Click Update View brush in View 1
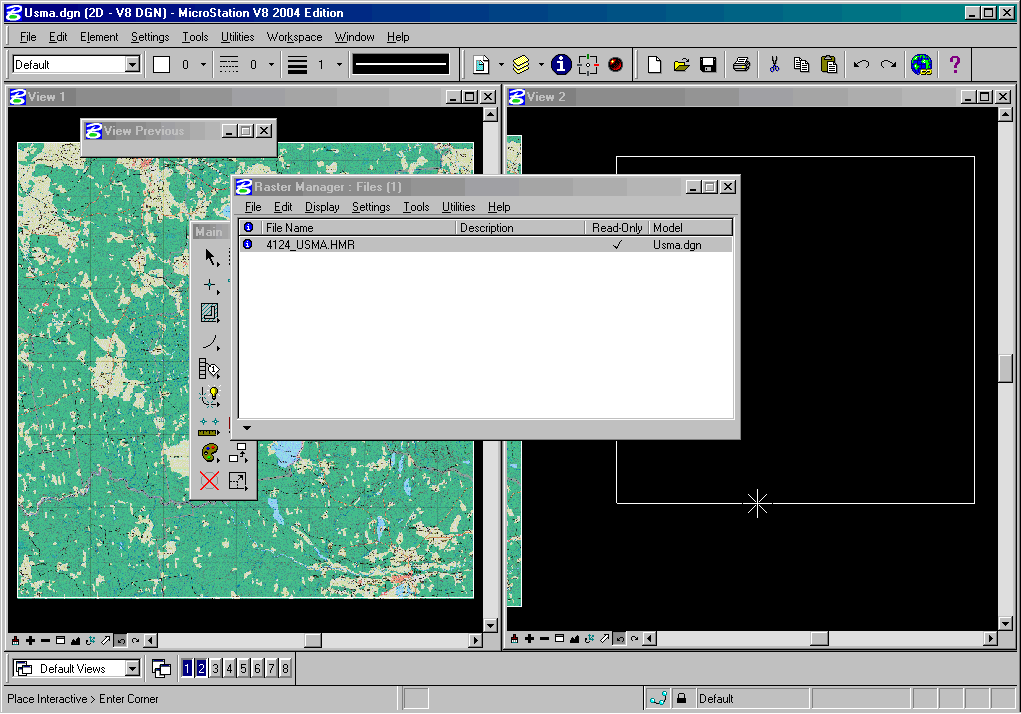Image resolution: width=1021 pixels, height=714 pixels. [x=16, y=640]
